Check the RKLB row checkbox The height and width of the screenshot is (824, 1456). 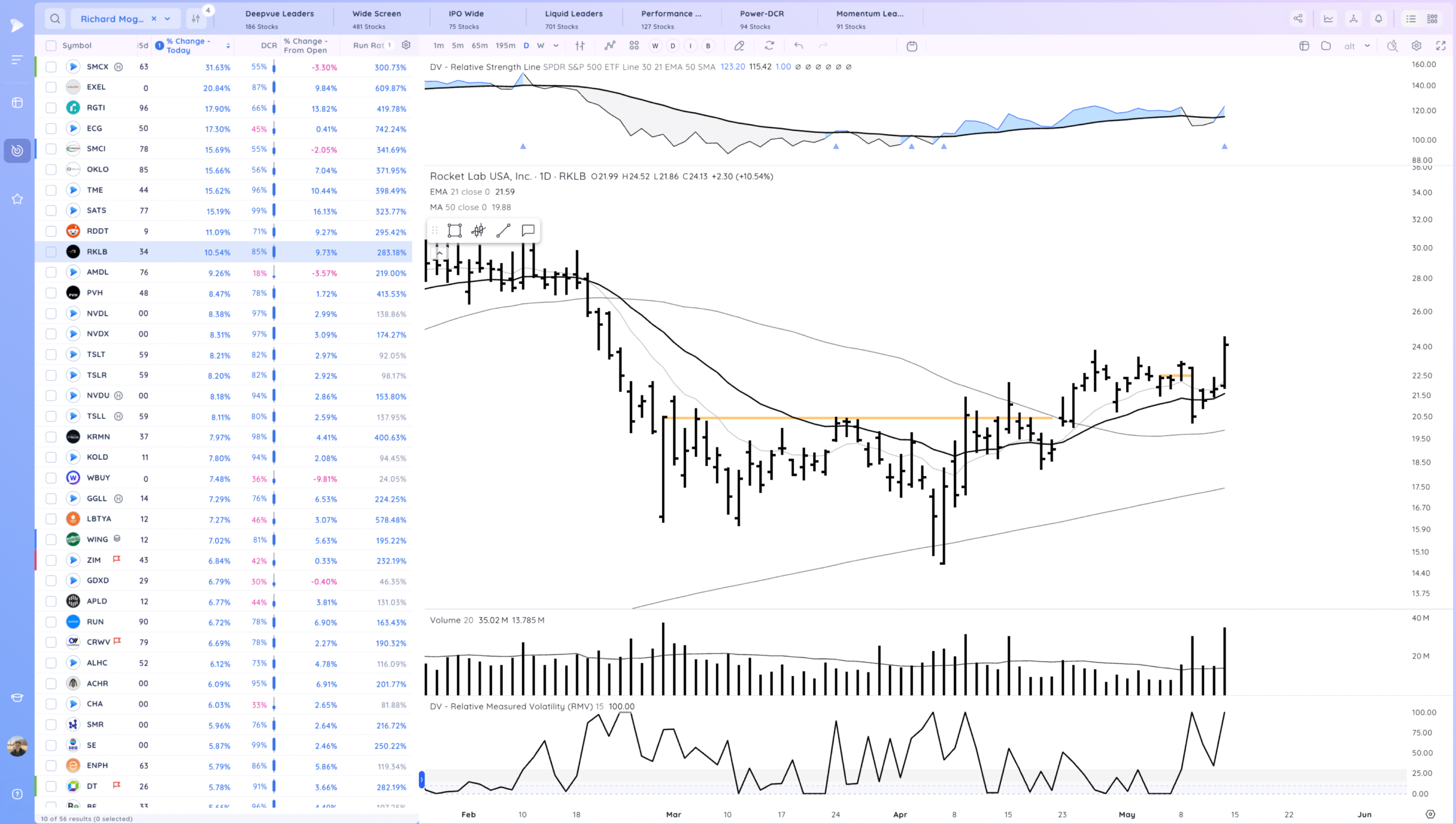click(51, 252)
